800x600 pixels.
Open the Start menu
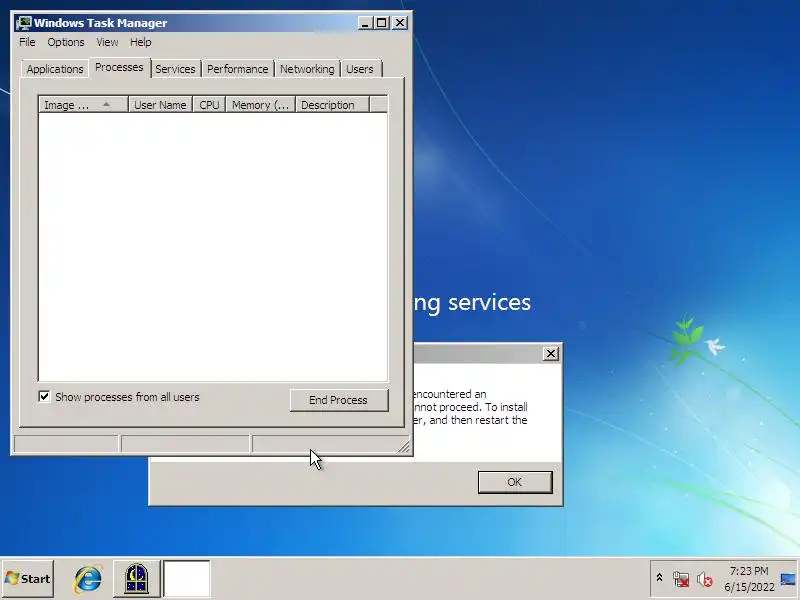click(x=28, y=579)
